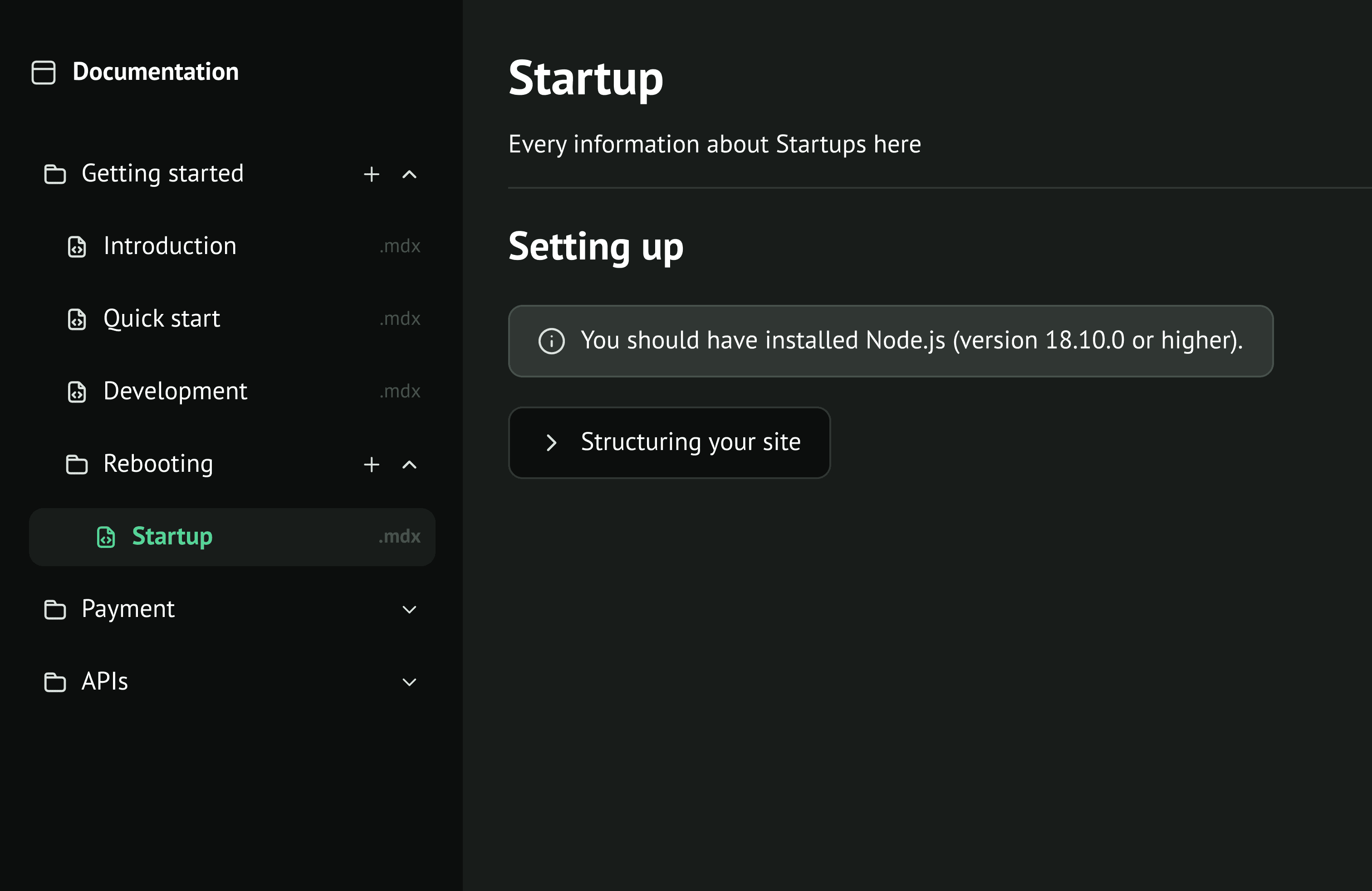The width and height of the screenshot is (1372, 891).
Task: Collapse the Rebooting folder
Action: point(409,465)
